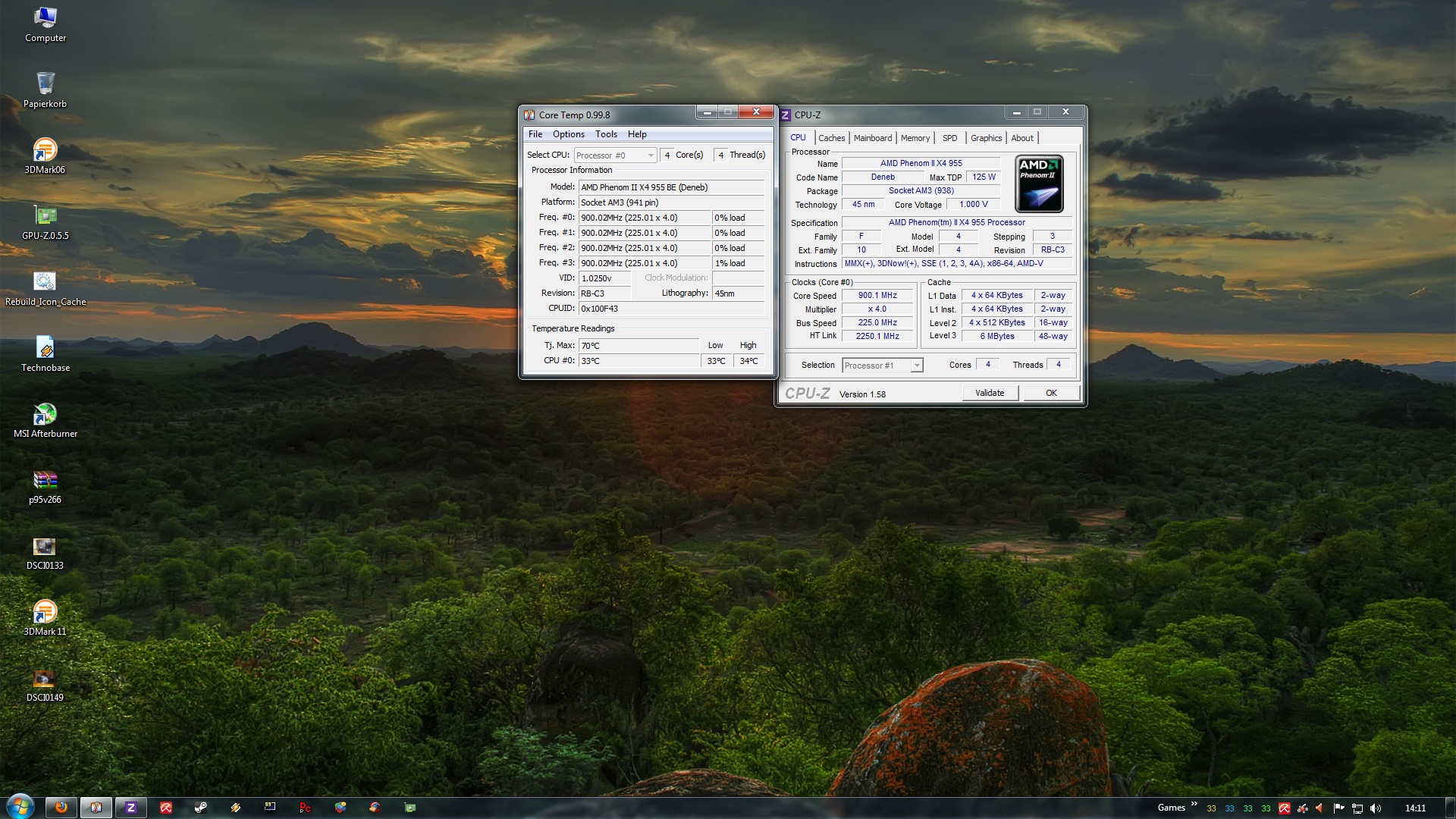Switch to the Caches tab in CPU-Z

(x=831, y=138)
